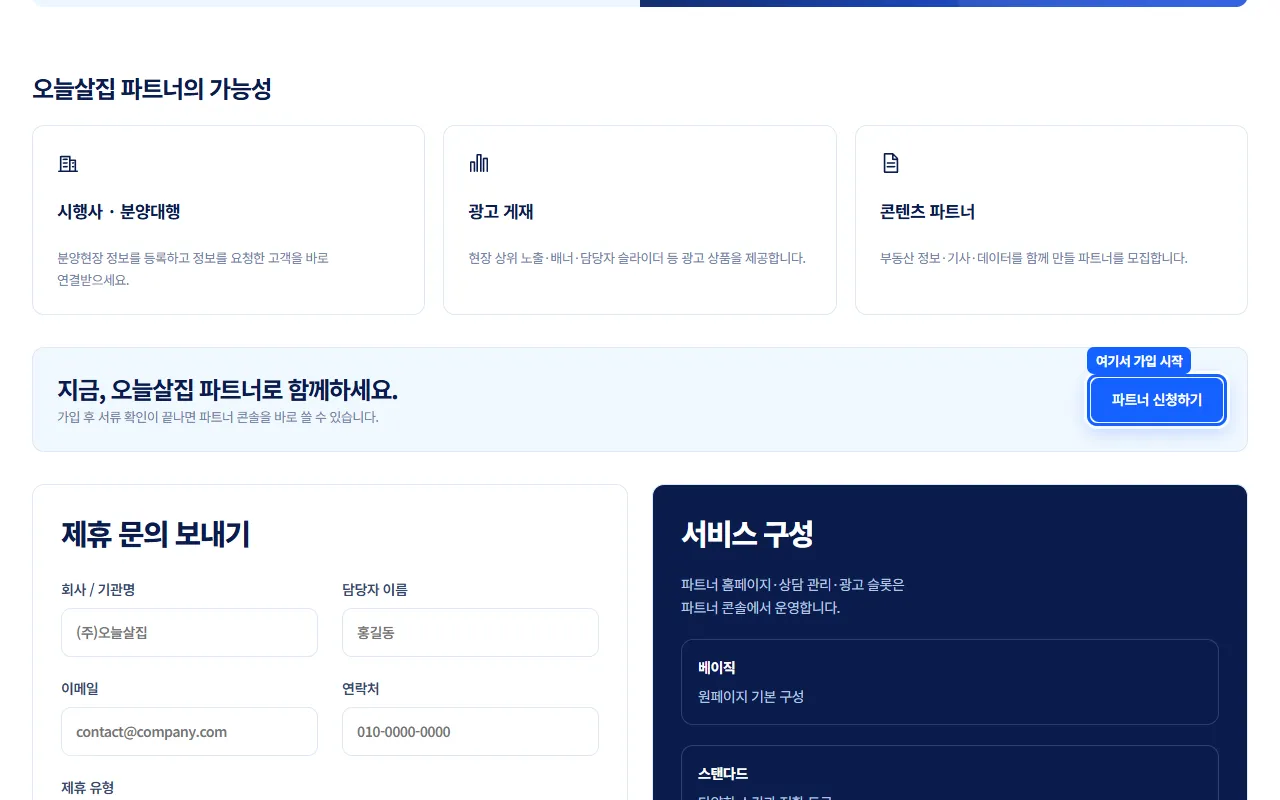
Task: Click the description starting 현장 상위 노출·배너
Action: pyautogui.click(x=637, y=258)
